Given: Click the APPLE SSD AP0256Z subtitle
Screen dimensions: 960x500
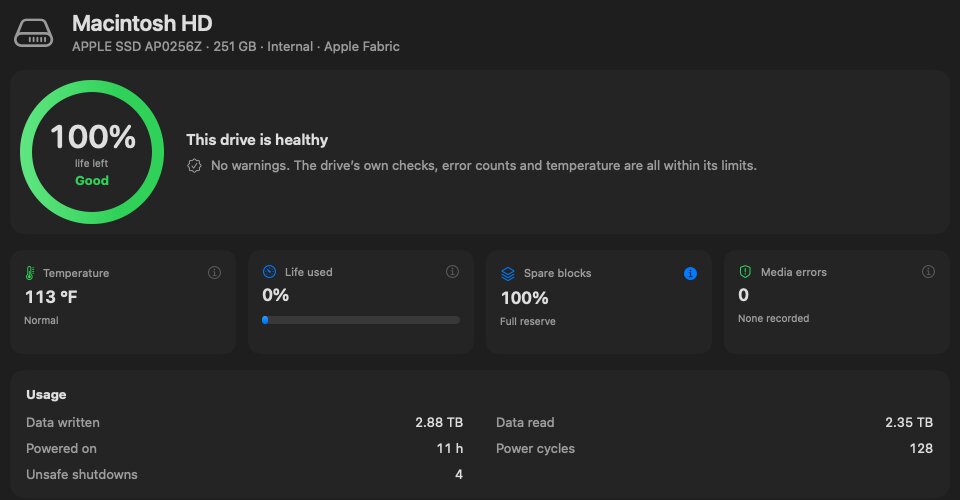Looking at the screenshot, I should pos(236,47).
